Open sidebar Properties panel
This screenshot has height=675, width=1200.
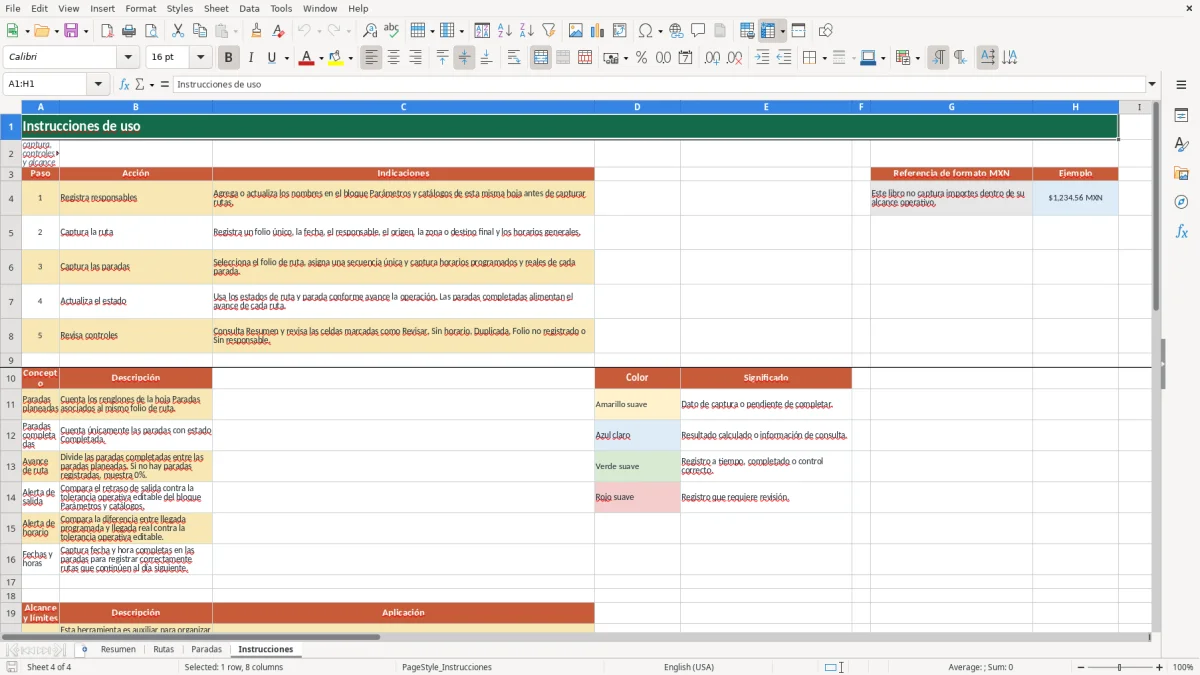point(1181,115)
